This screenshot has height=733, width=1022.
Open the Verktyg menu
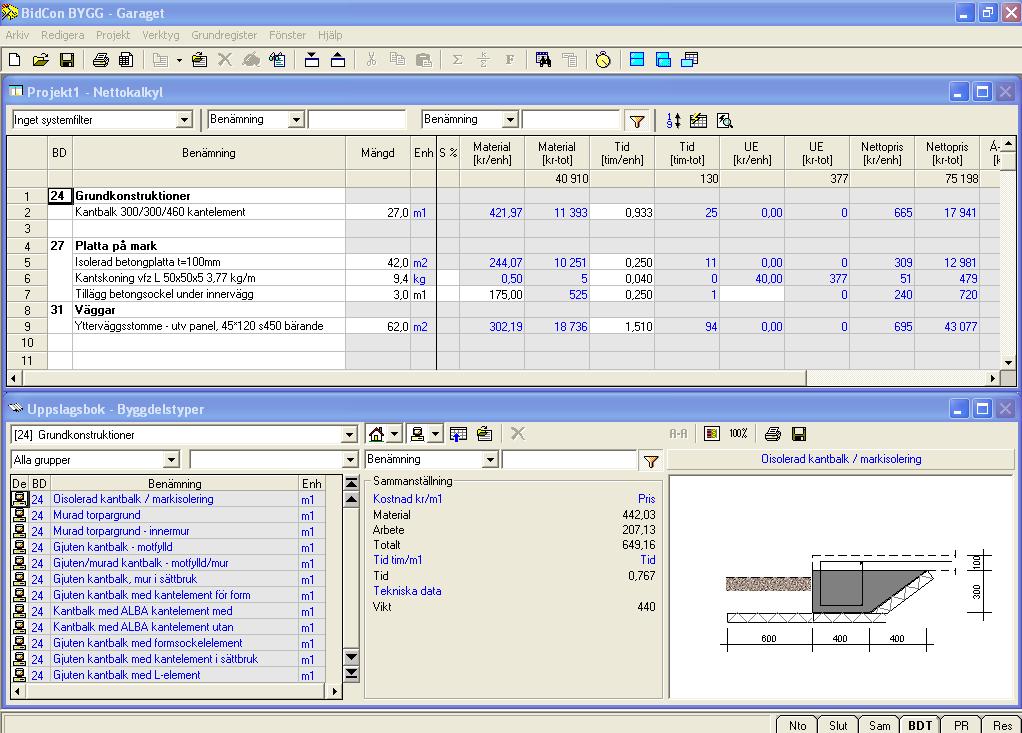pos(160,35)
